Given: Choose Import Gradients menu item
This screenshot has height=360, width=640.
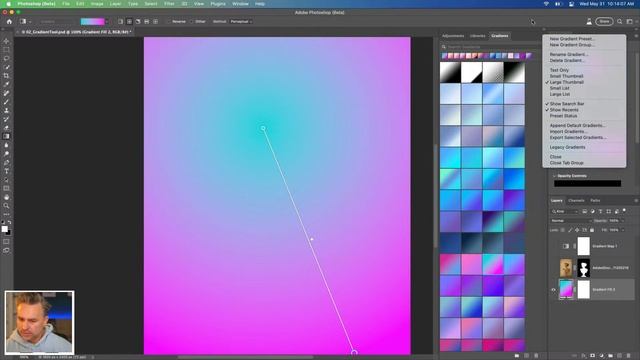Looking at the screenshot, I should pos(569,131).
